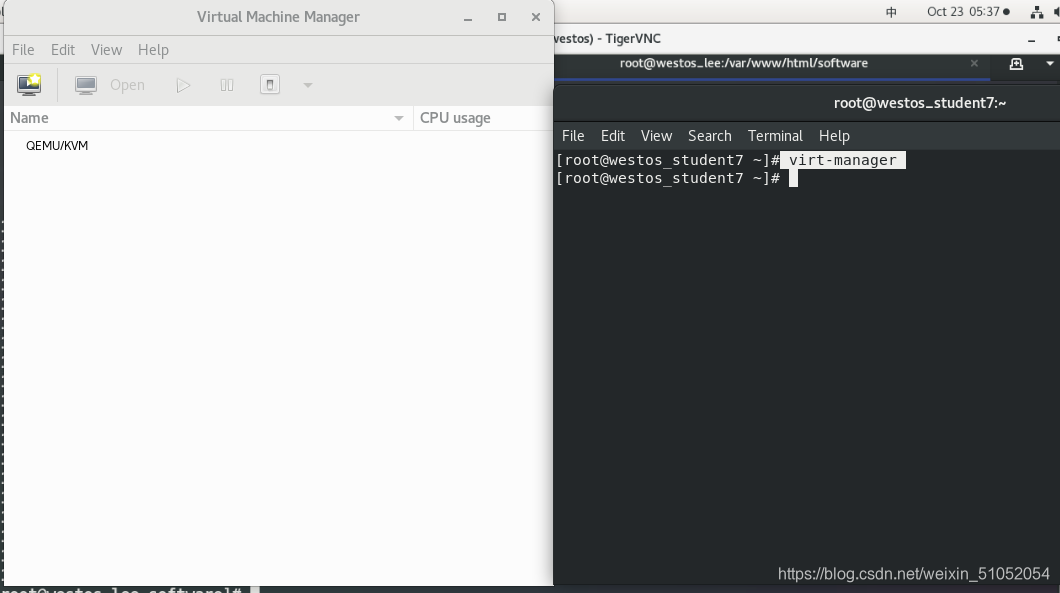Image resolution: width=1060 pixels, height=593 pixels.
Task: Pause the virtual machine button
Action: click(226, 85)
